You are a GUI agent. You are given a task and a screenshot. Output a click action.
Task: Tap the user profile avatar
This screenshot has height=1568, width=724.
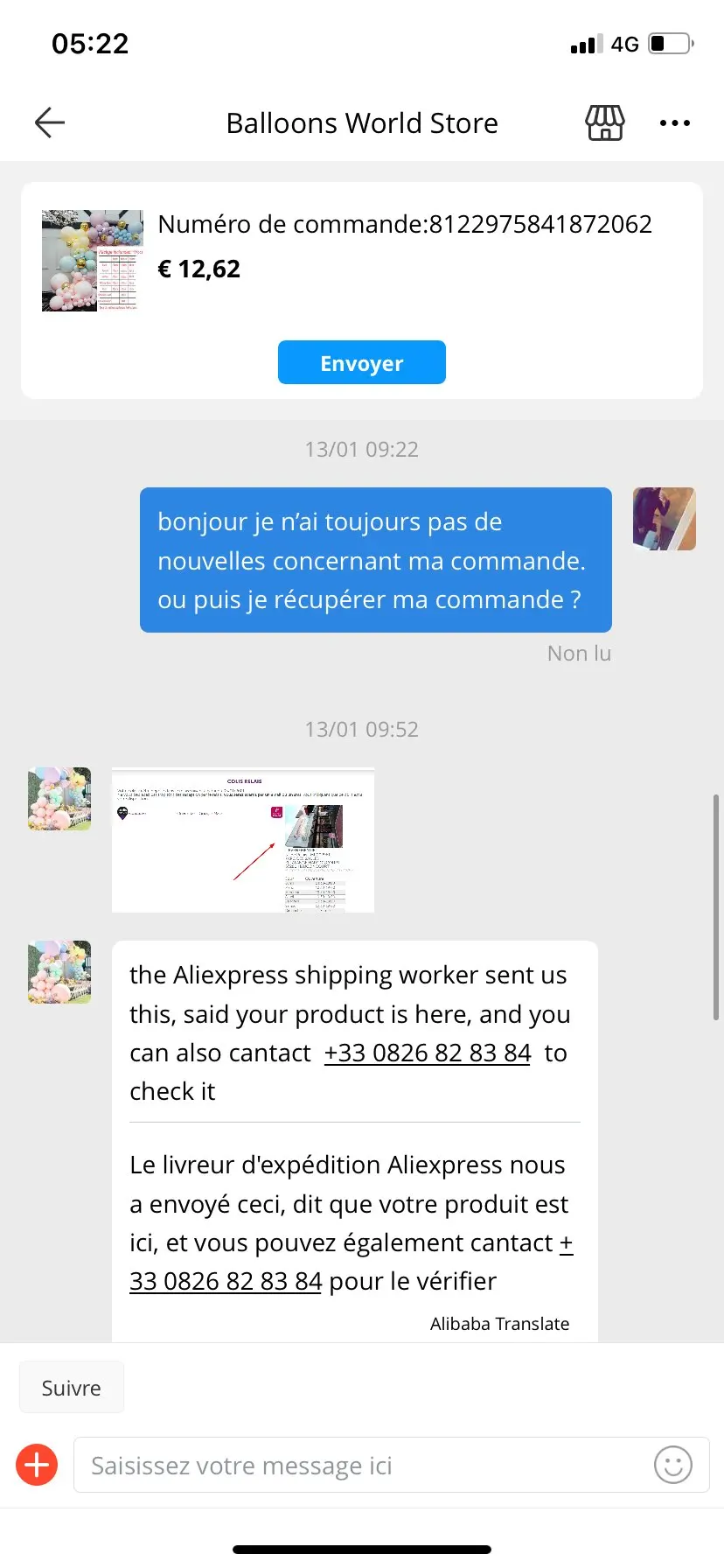pyautogui.click(x=665, y=519)
